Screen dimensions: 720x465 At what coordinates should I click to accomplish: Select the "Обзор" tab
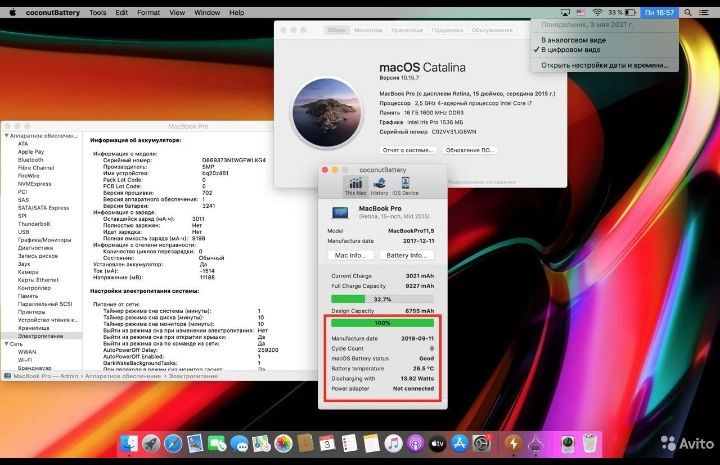(337, 30)
